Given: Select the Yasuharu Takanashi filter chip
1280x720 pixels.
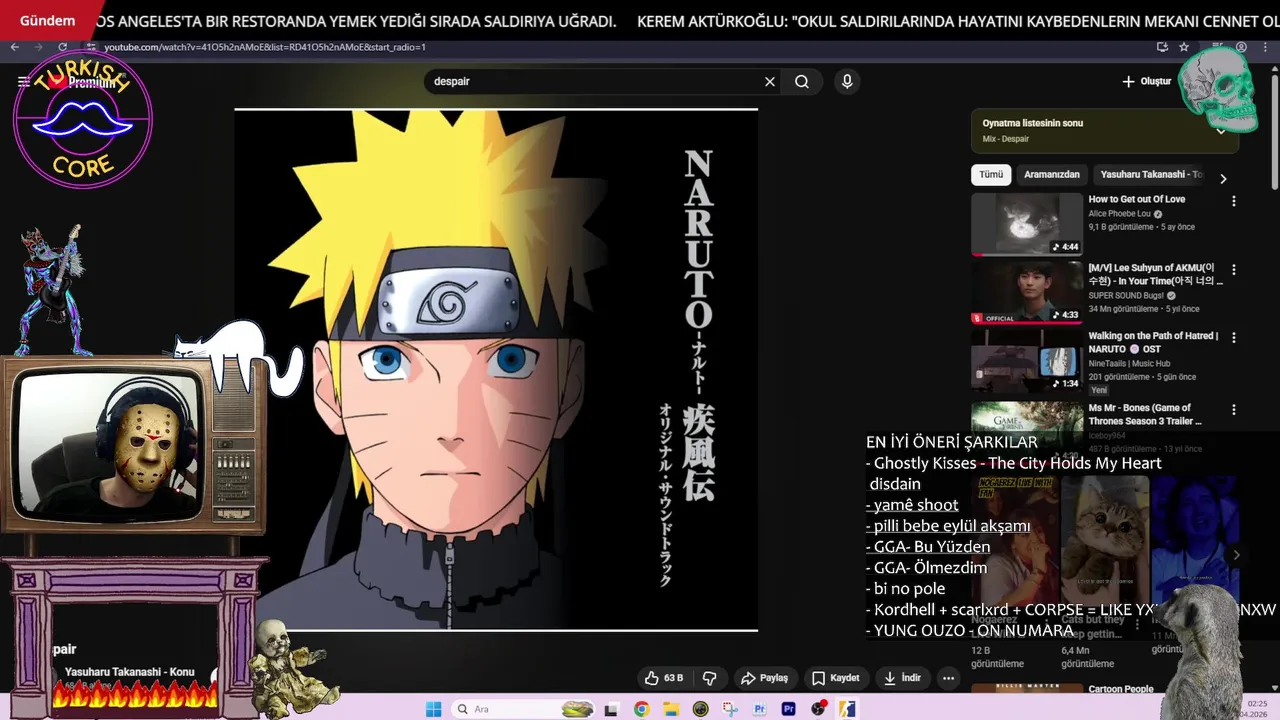Looking at the screenshot, I should pos(1150,175).
